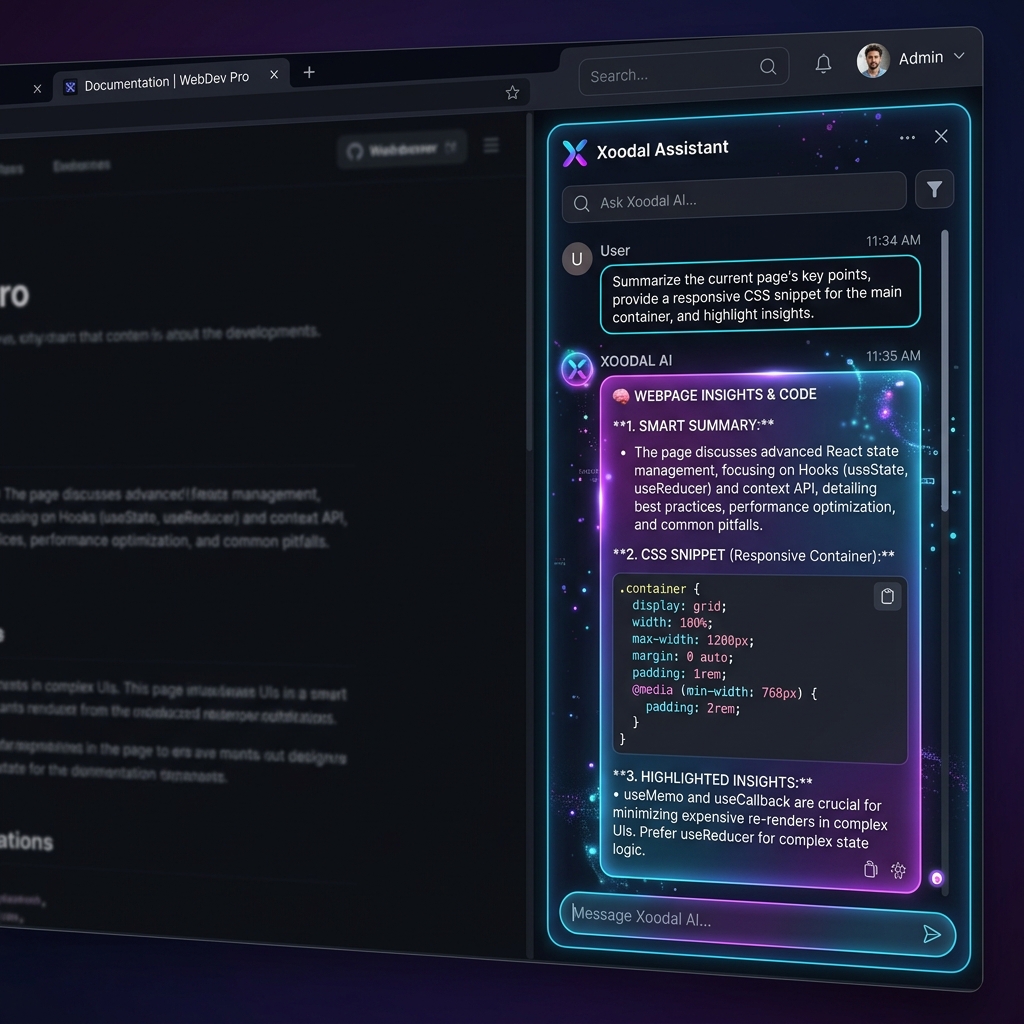
Task: Click the Ask Xoodal AI... search box
Action: click(x=734, y=199)
